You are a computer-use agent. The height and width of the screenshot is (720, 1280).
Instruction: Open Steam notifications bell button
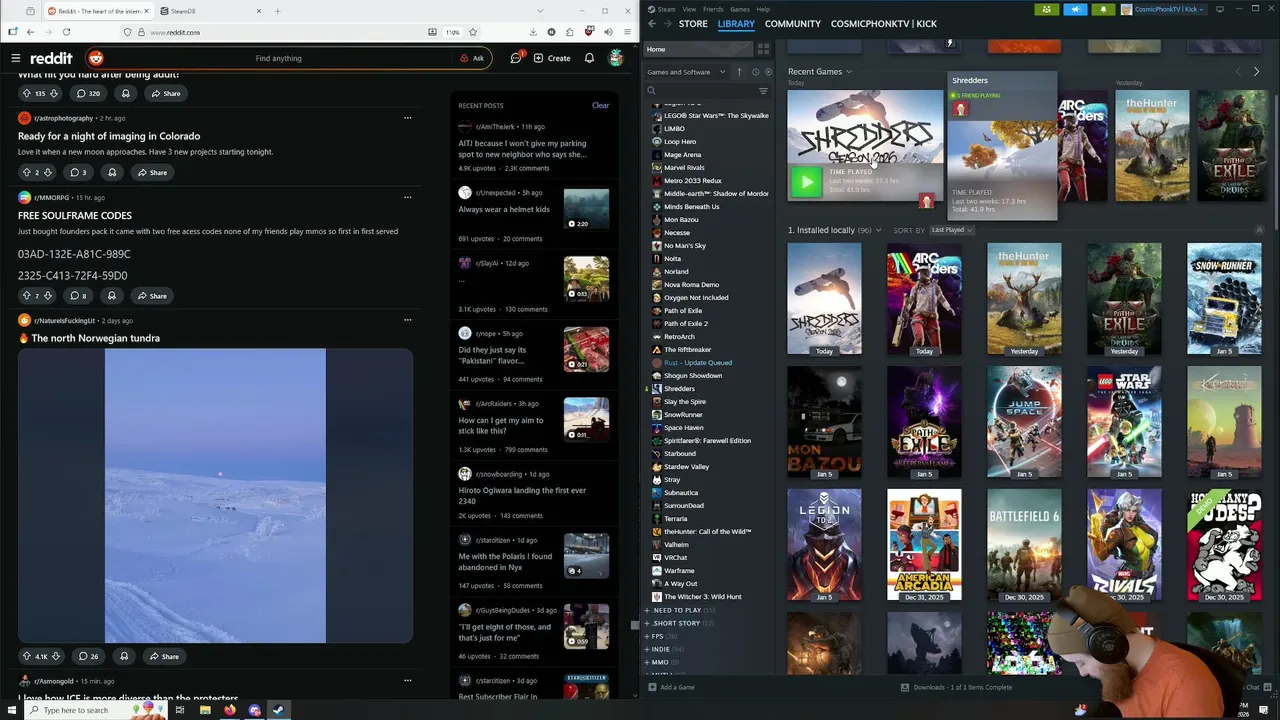pos(1104,9)
